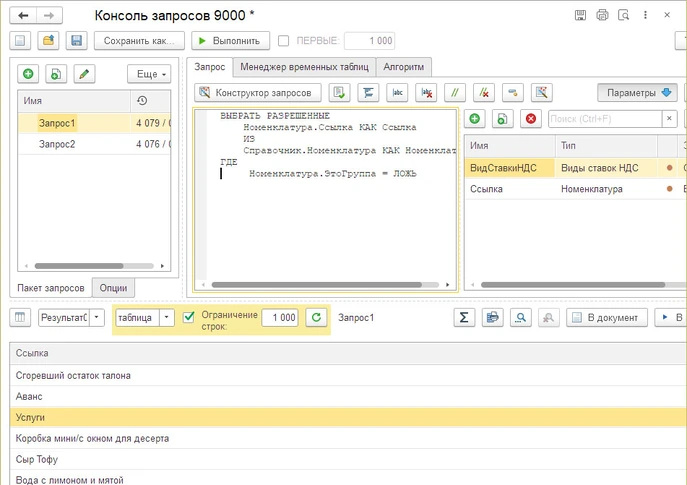Click the sigma totals icon
The height and width of the screenshot is (485, 687).
click(x=464, y=318)
